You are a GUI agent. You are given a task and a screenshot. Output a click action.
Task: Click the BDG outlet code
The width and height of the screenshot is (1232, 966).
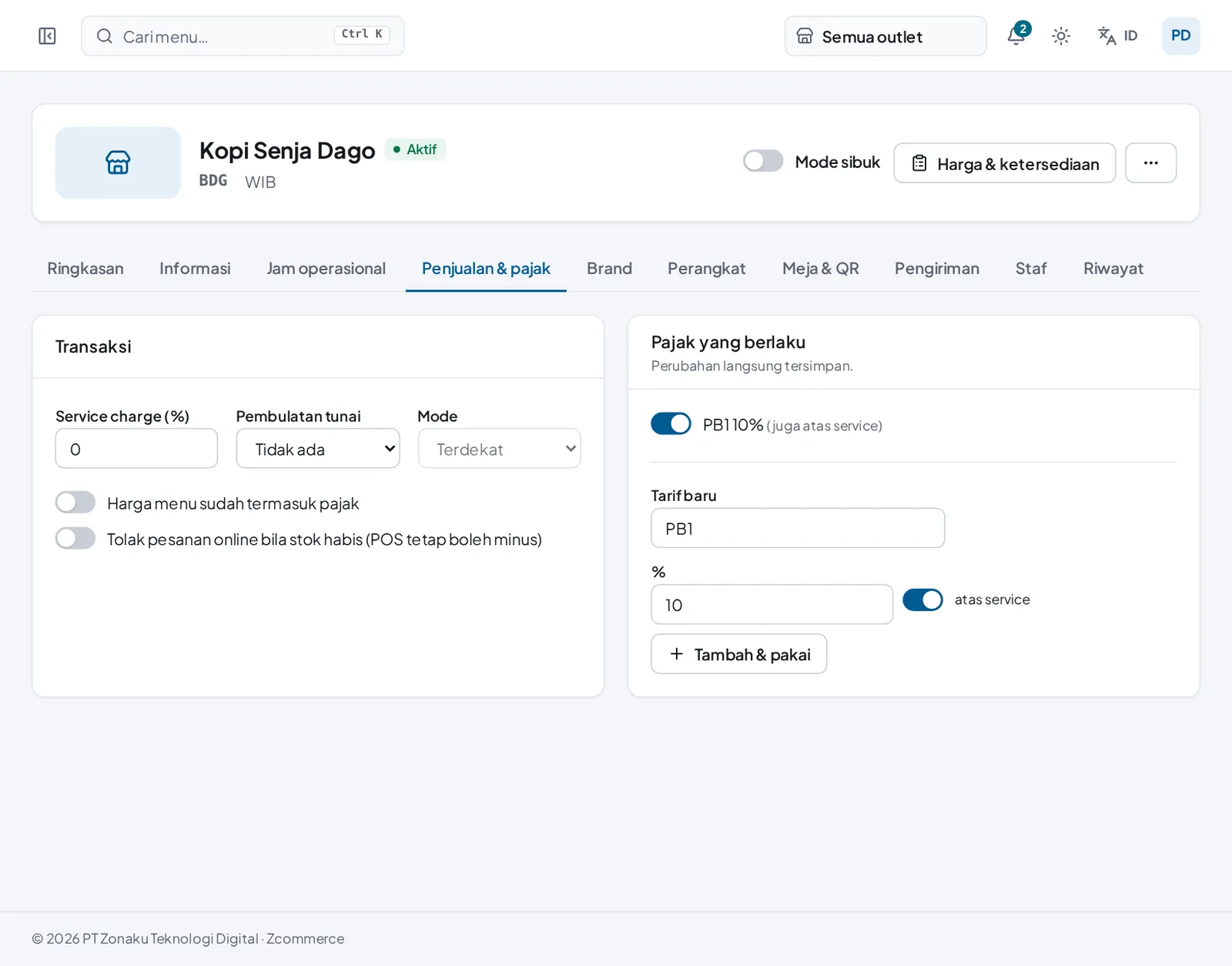click(x=213, y=181)
